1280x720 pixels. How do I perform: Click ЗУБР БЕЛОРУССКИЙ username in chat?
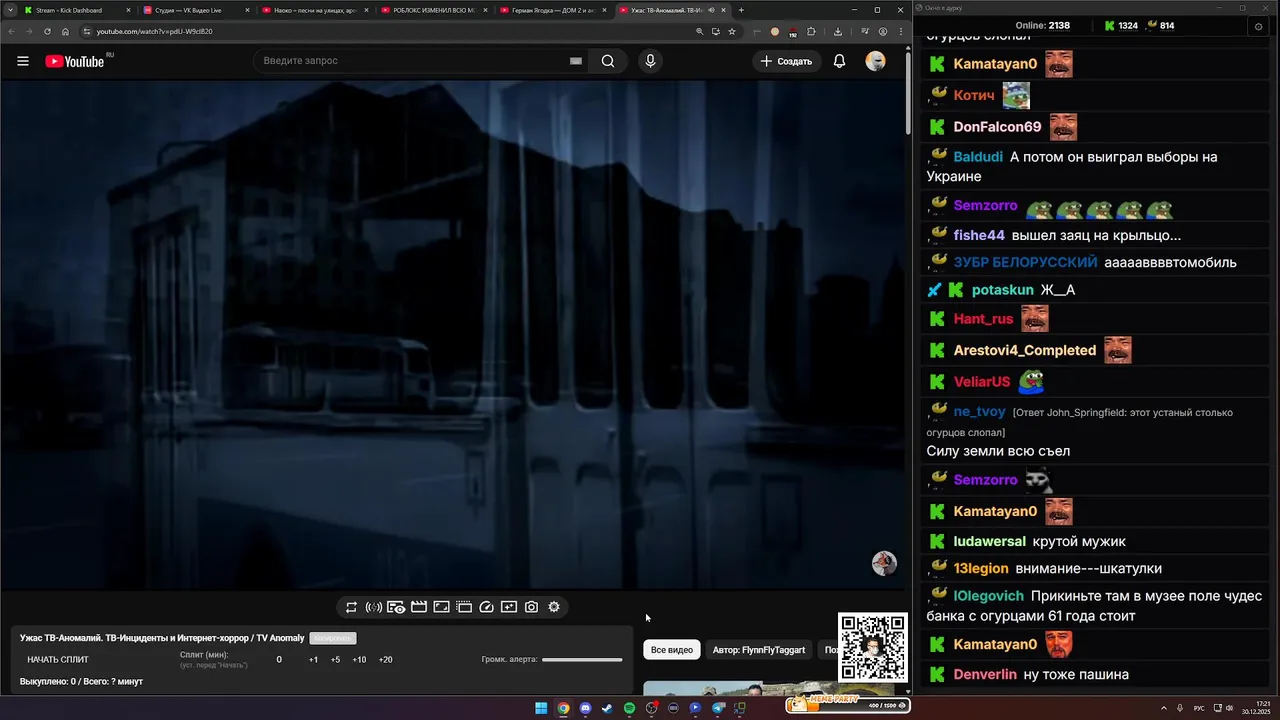pyautogui.click(x=1025, y=262)
